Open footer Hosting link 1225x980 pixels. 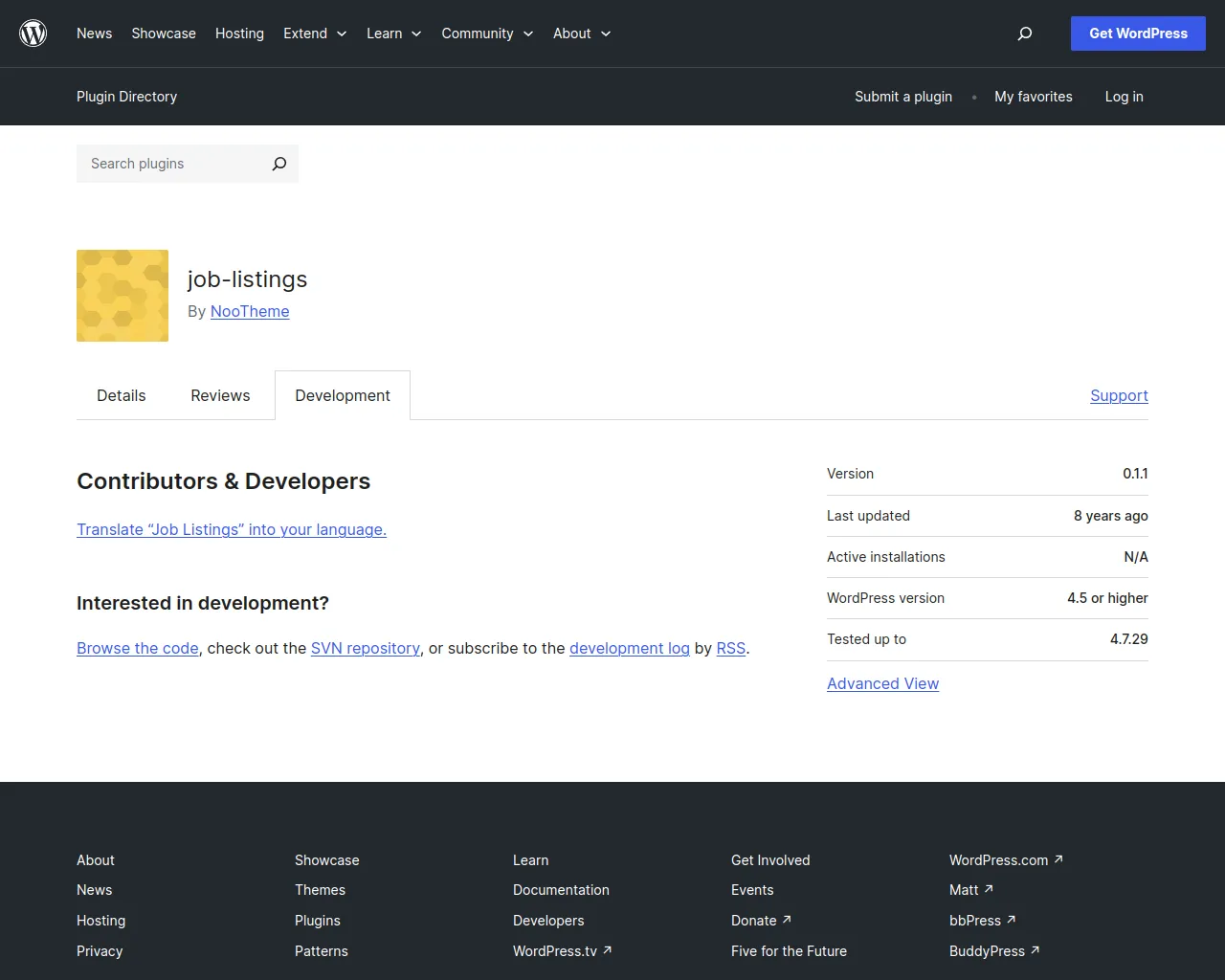[x=100, y=921]
